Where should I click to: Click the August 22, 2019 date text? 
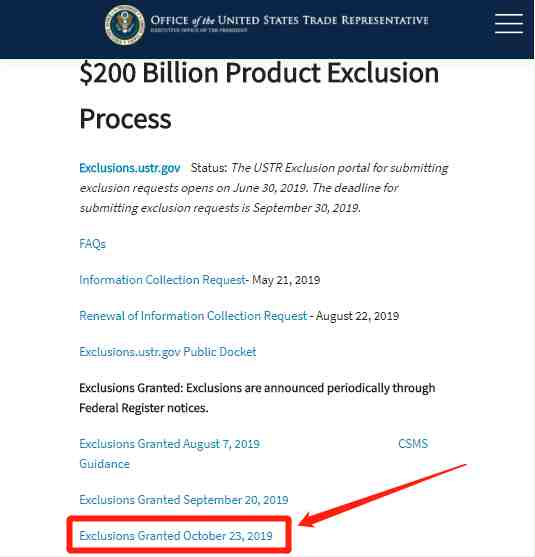357,316
